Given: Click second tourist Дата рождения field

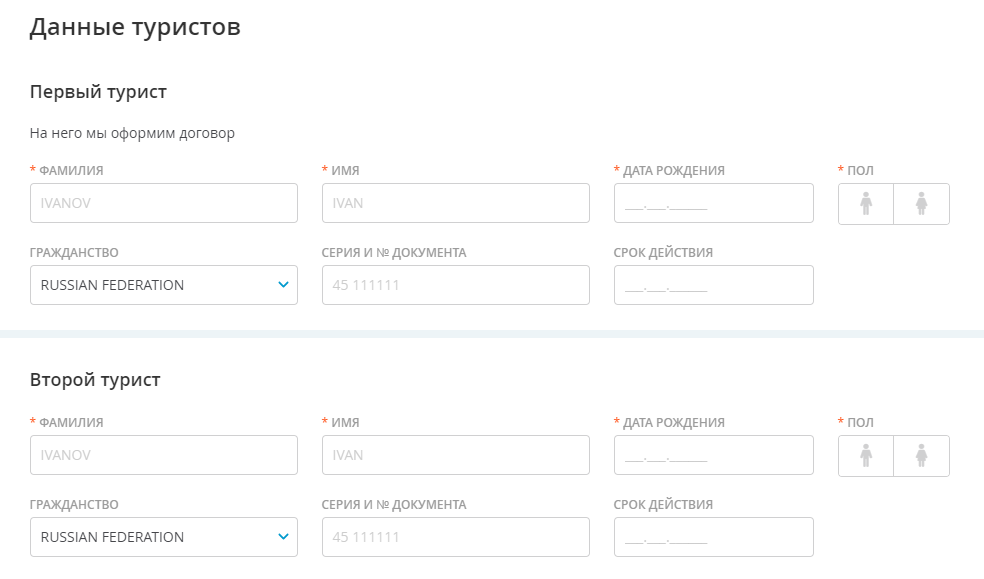Looking at the screenshot, I should pyautogui.click(x=714, y=455).
